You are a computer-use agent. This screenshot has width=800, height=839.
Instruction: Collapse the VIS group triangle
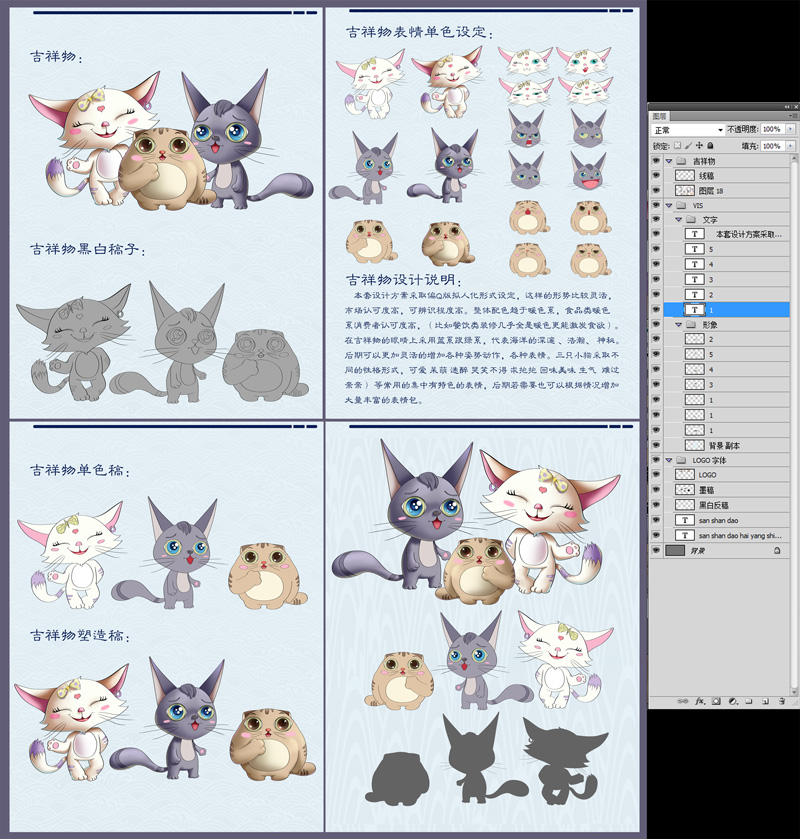[x=669, y=205]
